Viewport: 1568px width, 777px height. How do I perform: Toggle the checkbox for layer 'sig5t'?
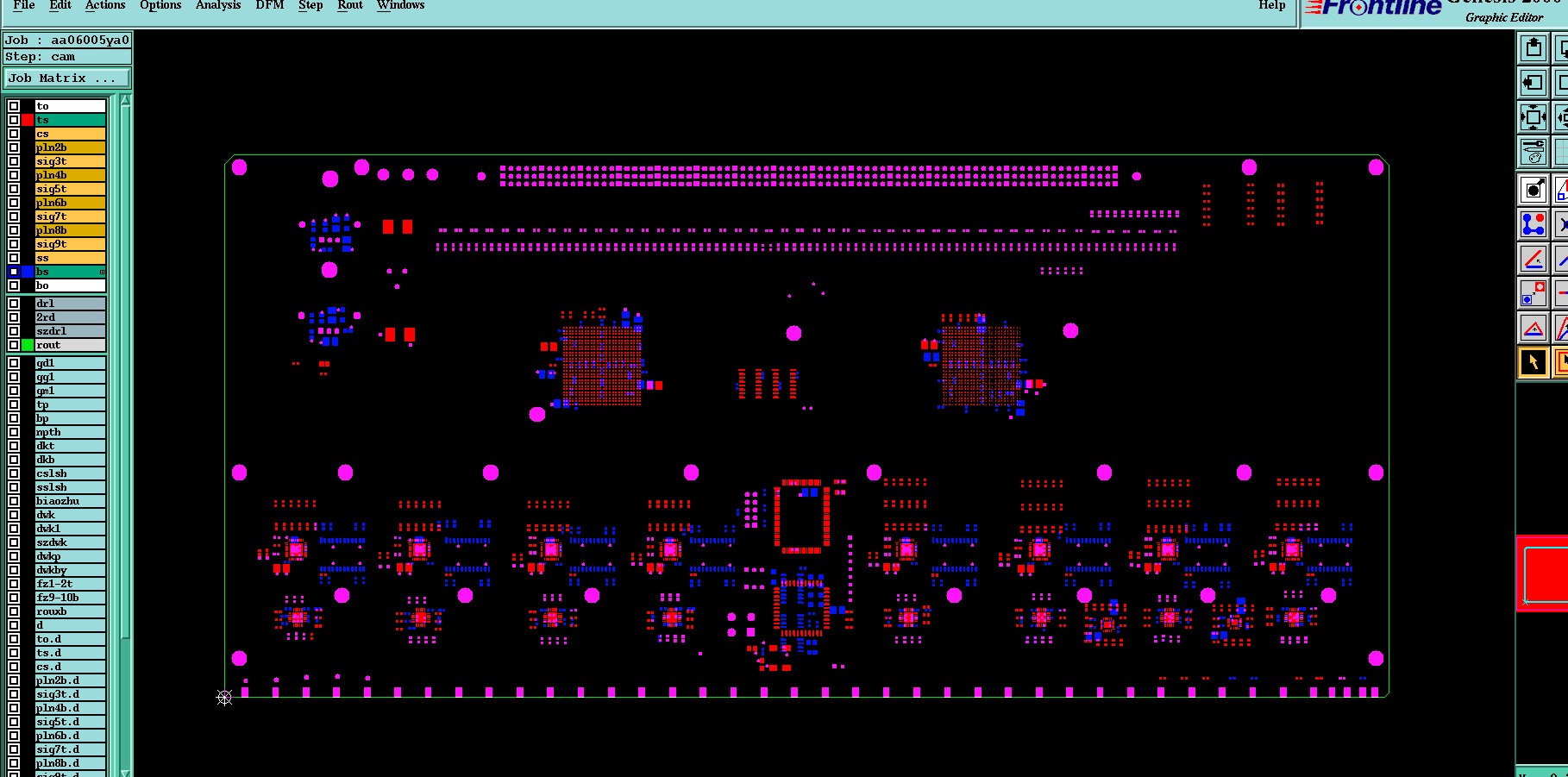(14, 189)
